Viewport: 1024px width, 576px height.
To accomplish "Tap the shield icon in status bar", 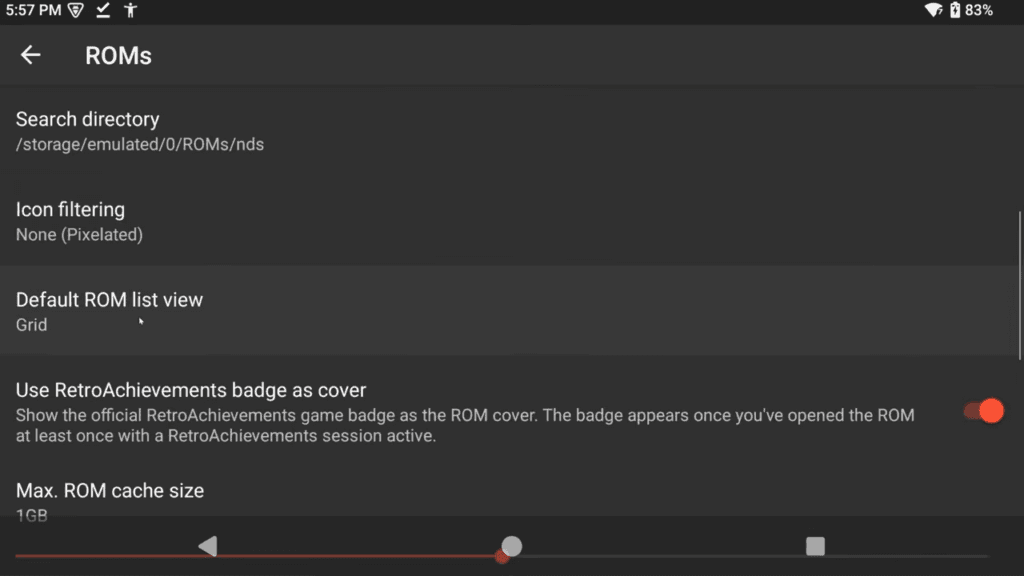I will [x=76, y=10].
